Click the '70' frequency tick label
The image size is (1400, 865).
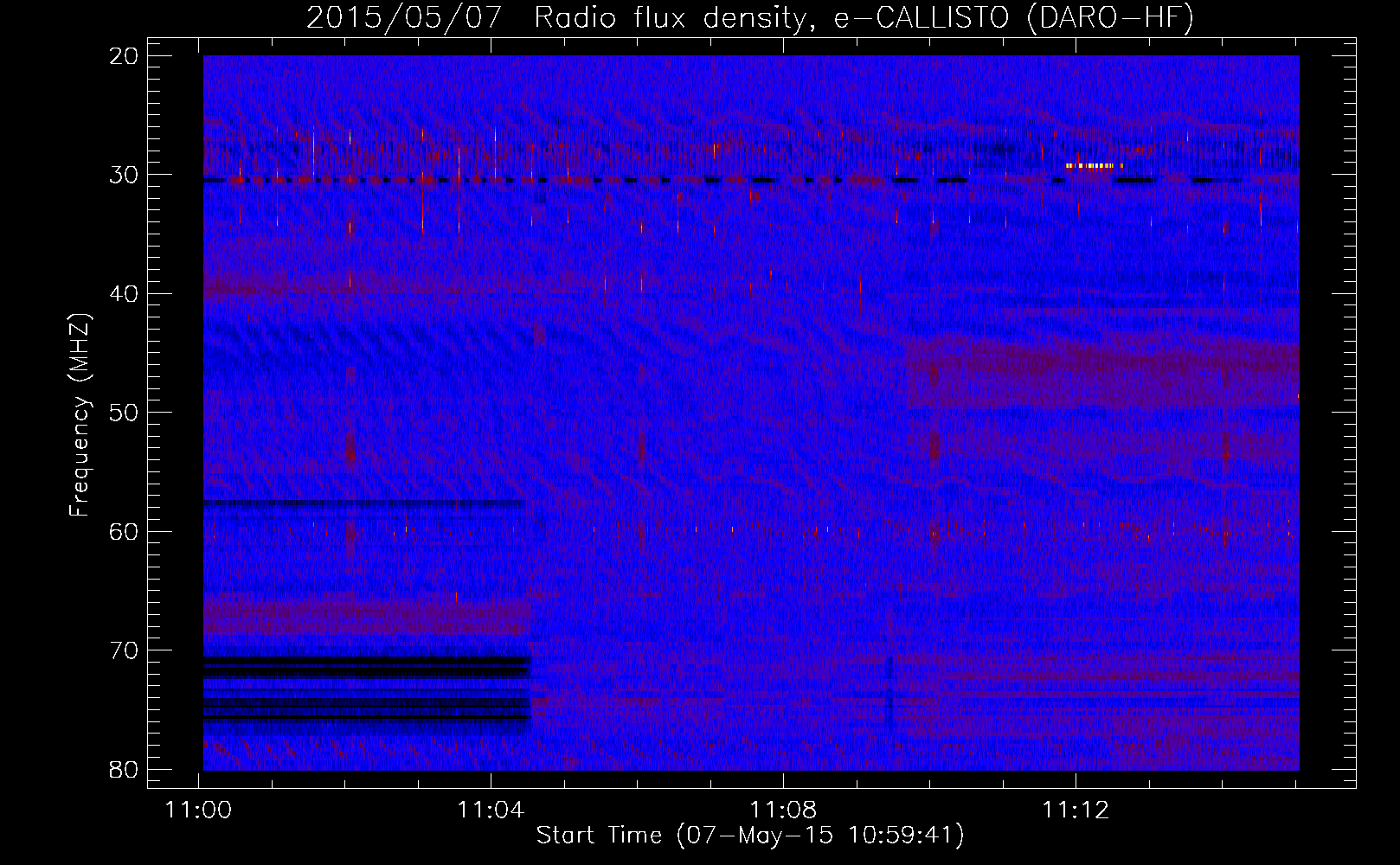tap(125, 650)
